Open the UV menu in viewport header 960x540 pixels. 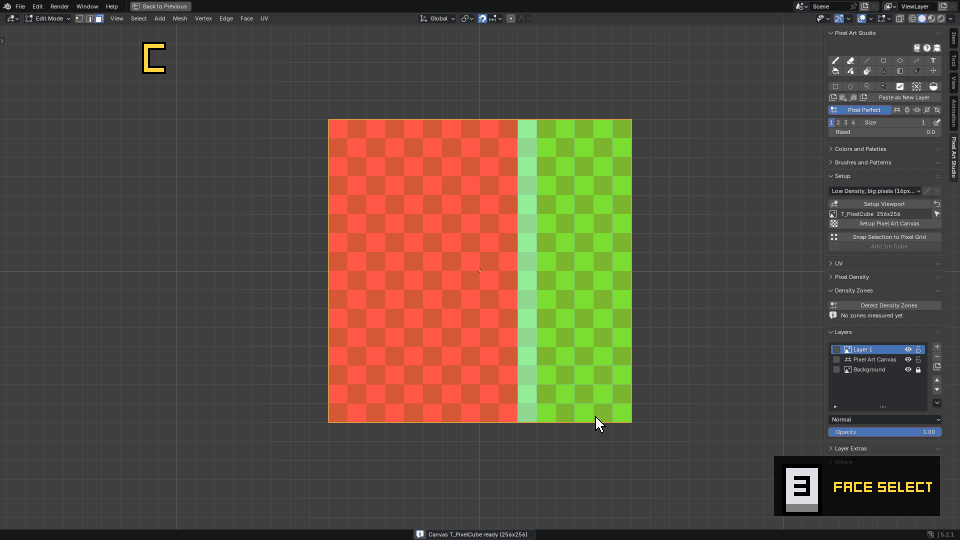[264, 19]
